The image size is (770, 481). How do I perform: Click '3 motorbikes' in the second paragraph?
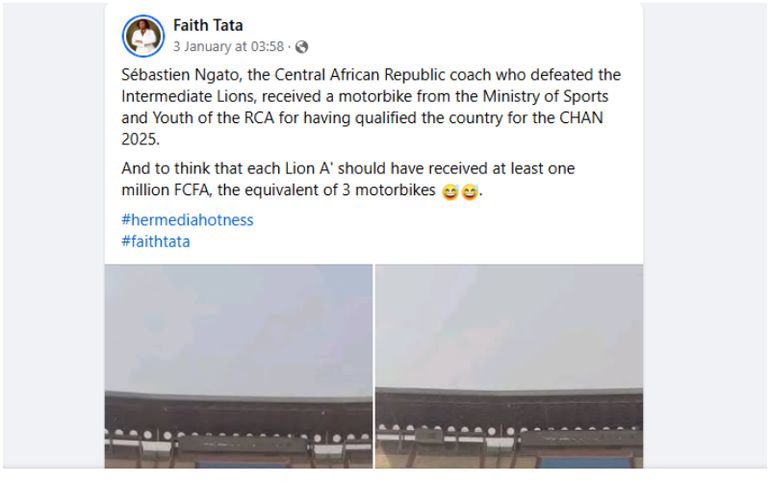pos(390,191)
